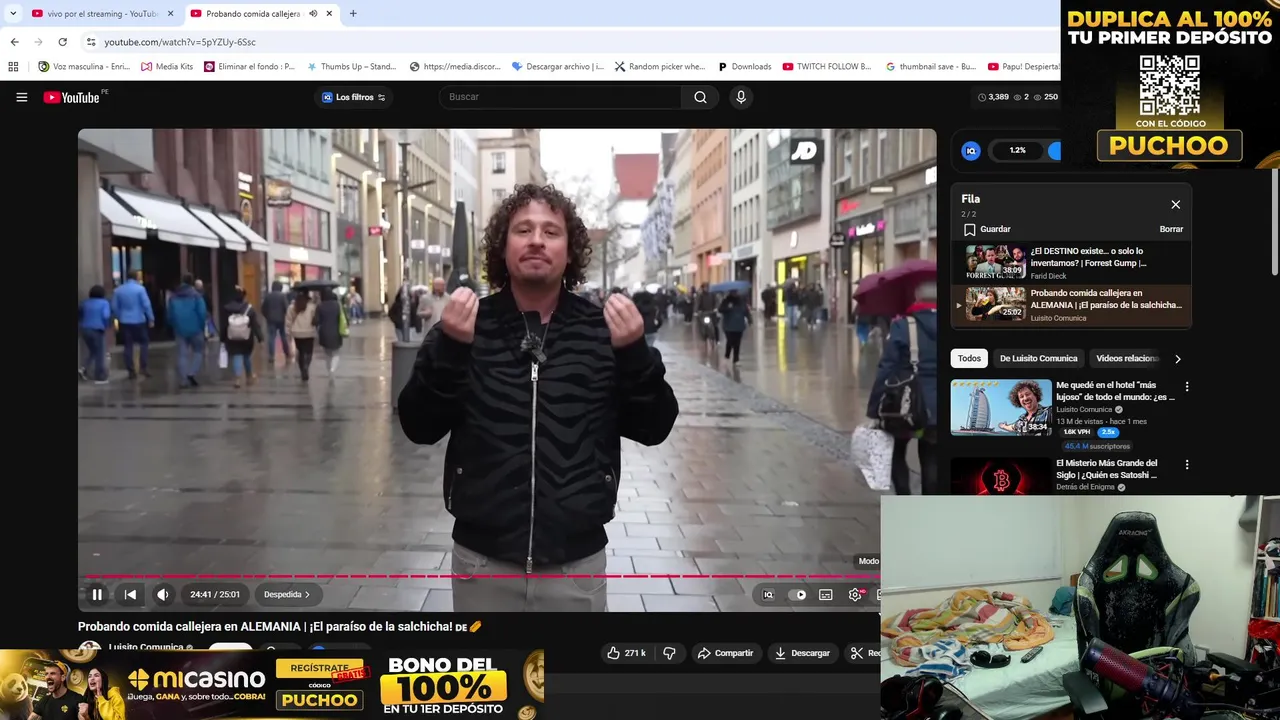1280x720 pixels.
Task: Click the Recortar scissors icon
Action: tap(857, 653)
